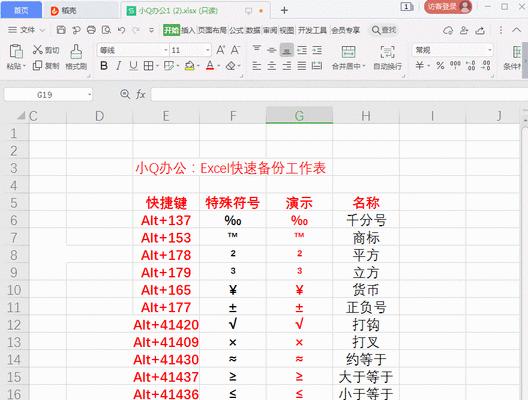Click the Wrap Text icon
528x400 pixels.
(x=388, y=57)
